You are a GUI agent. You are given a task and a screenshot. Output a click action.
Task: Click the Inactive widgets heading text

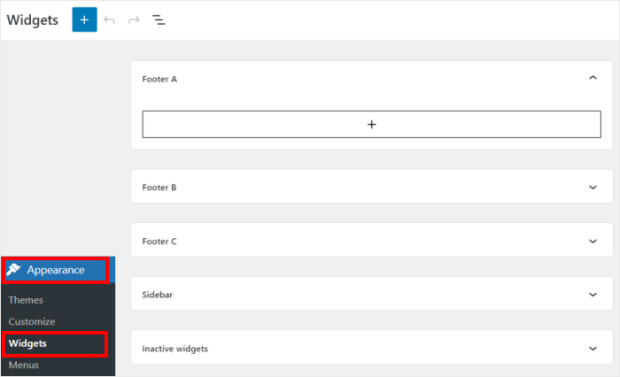(175, 349)
